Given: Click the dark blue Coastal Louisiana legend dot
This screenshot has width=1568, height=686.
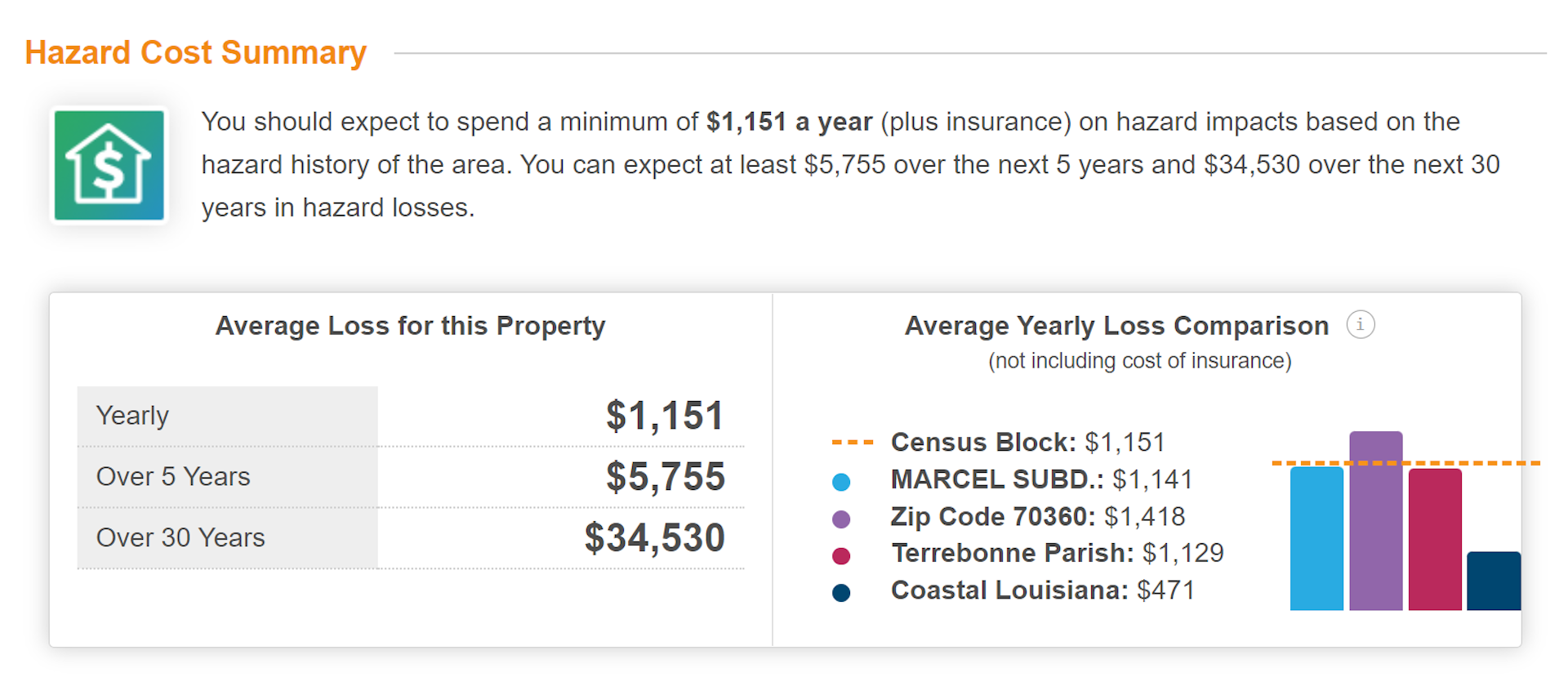Looking at the screenshot, I should click(x=841, y=593).
